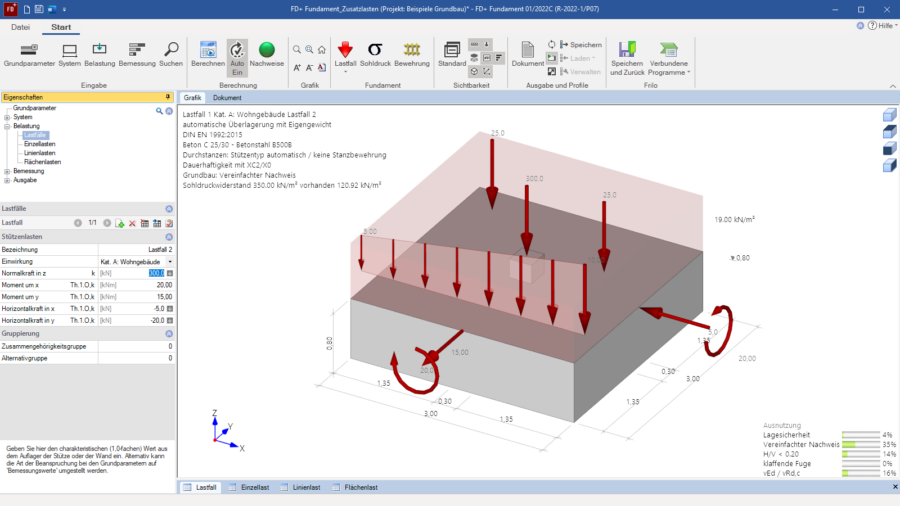The width and height of the screenshot is (900, 506).
Task: Add new load case with green plus
Action: [119, 223]
